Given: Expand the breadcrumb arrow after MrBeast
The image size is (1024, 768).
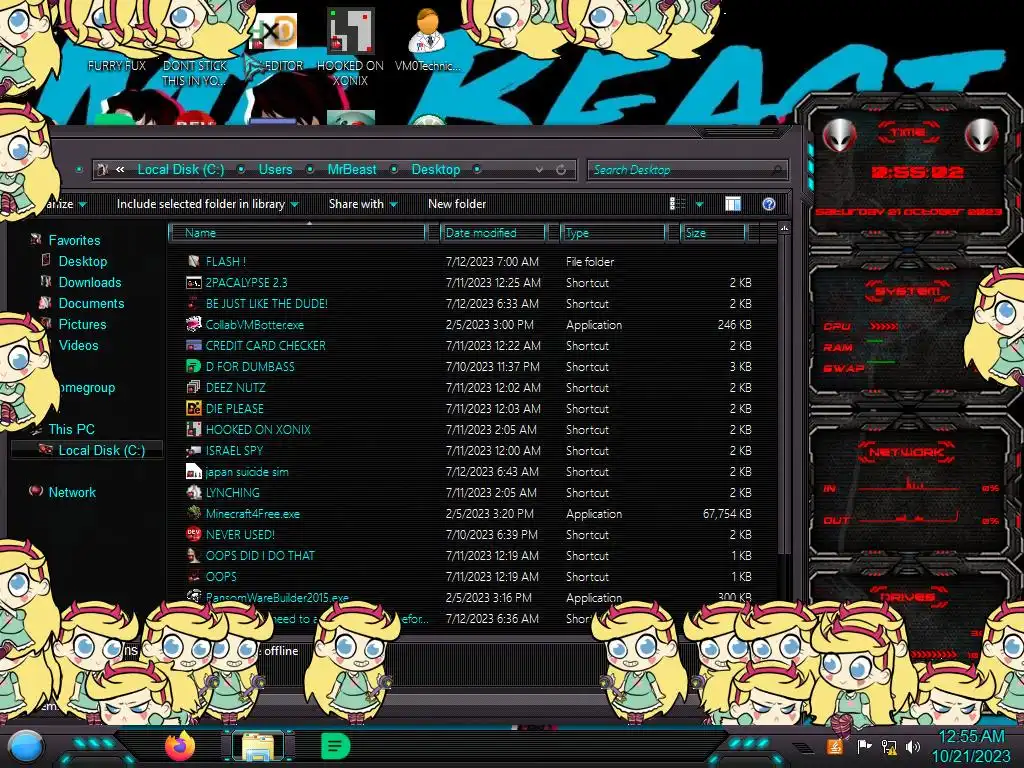Looking at the screenshot, I should tap(394, 170).
